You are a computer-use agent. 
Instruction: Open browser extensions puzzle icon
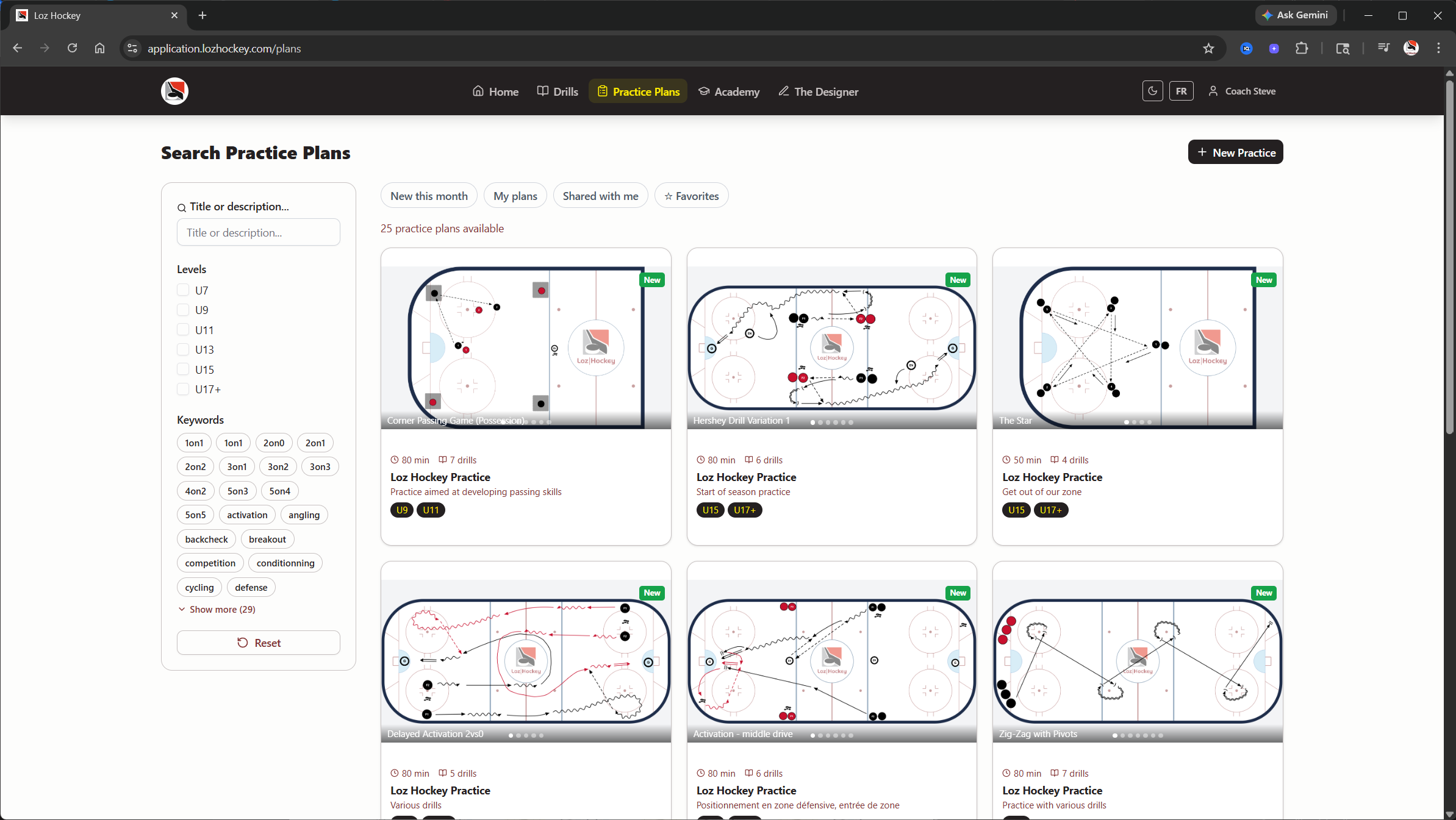[1302, 49]
